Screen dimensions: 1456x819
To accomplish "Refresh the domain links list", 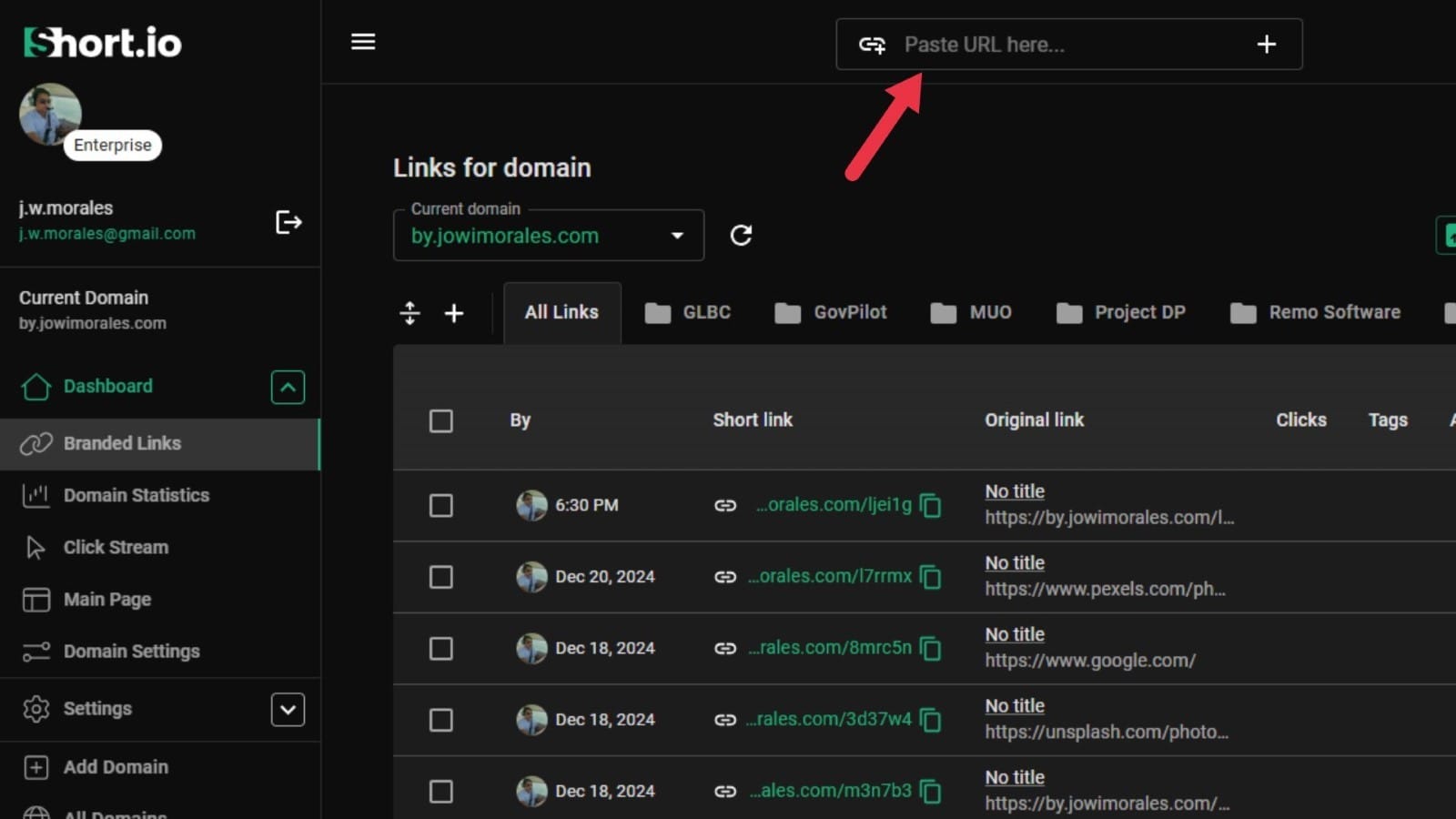I will point(741,236).
